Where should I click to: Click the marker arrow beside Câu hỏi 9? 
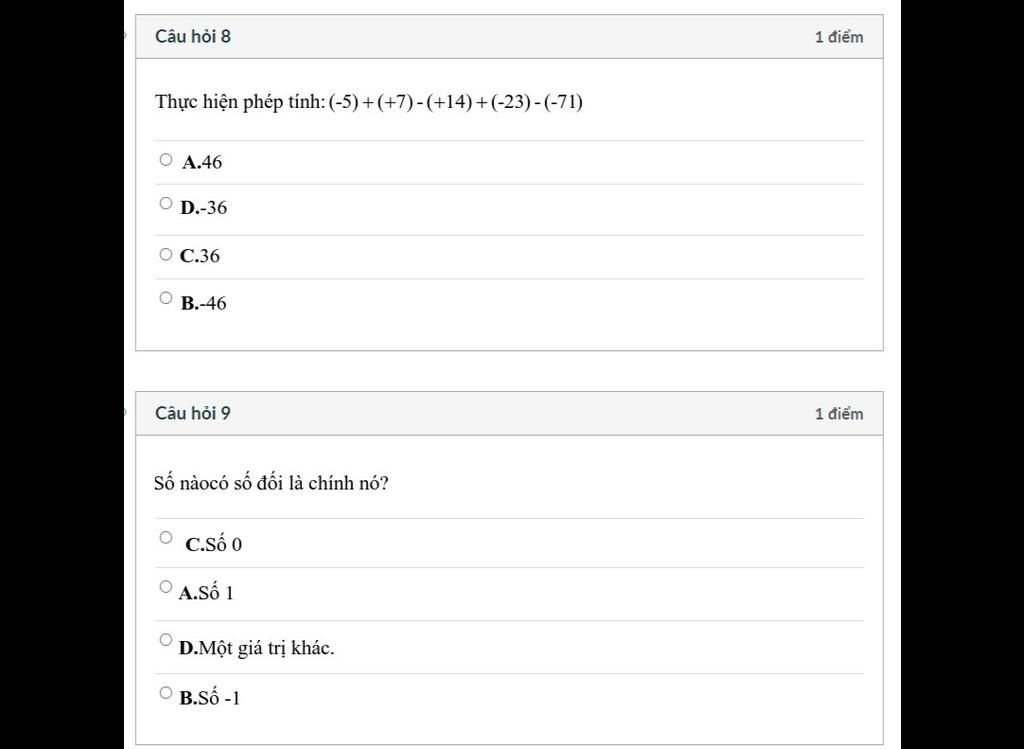click(125, 413)
